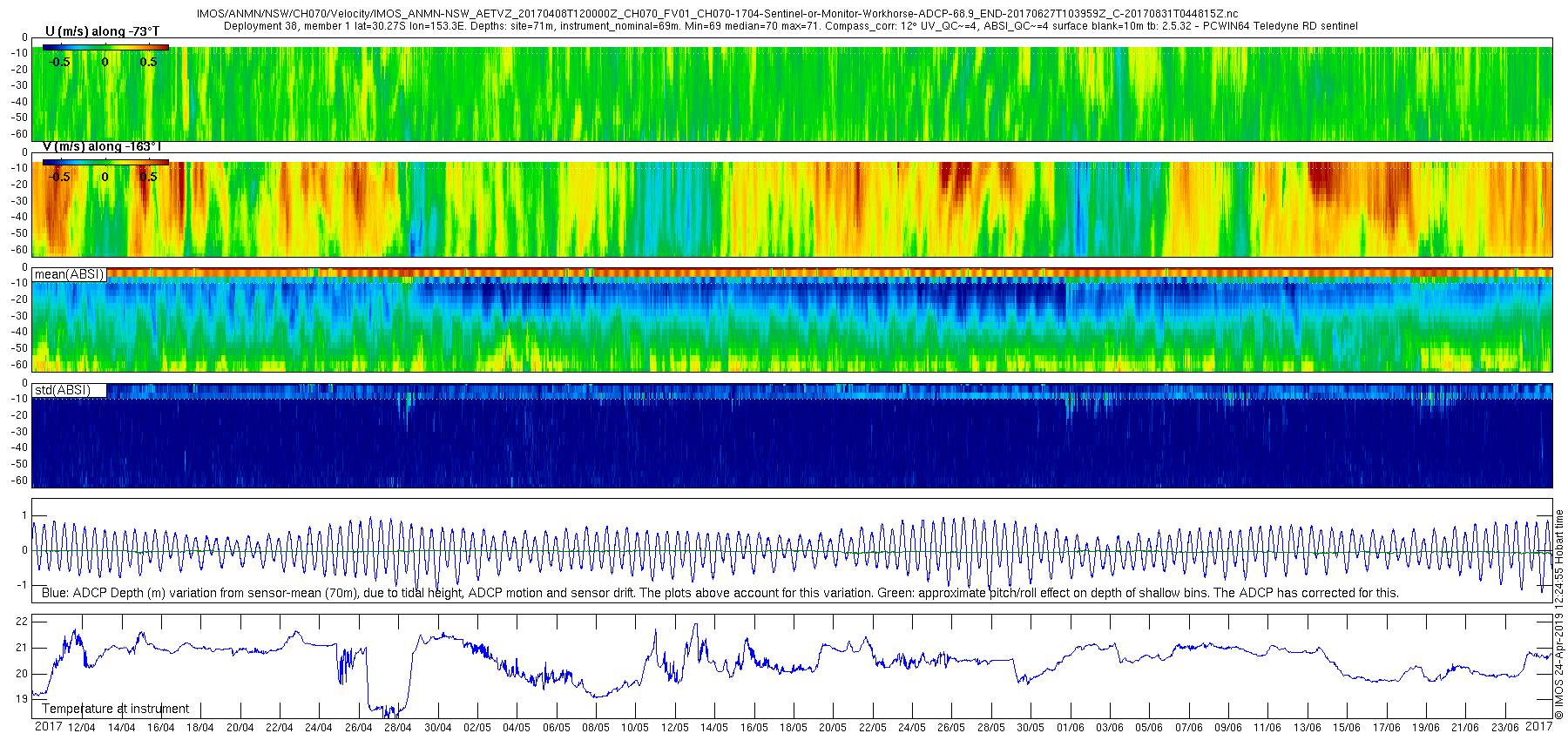The width and height of the screenshot is (1568, 740).
Task: Click the '20/05' date tick label
Action: click(833, 728)
